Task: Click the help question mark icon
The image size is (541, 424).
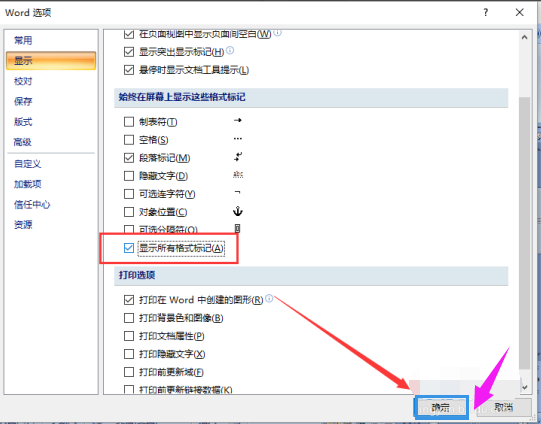Action: 485,13
